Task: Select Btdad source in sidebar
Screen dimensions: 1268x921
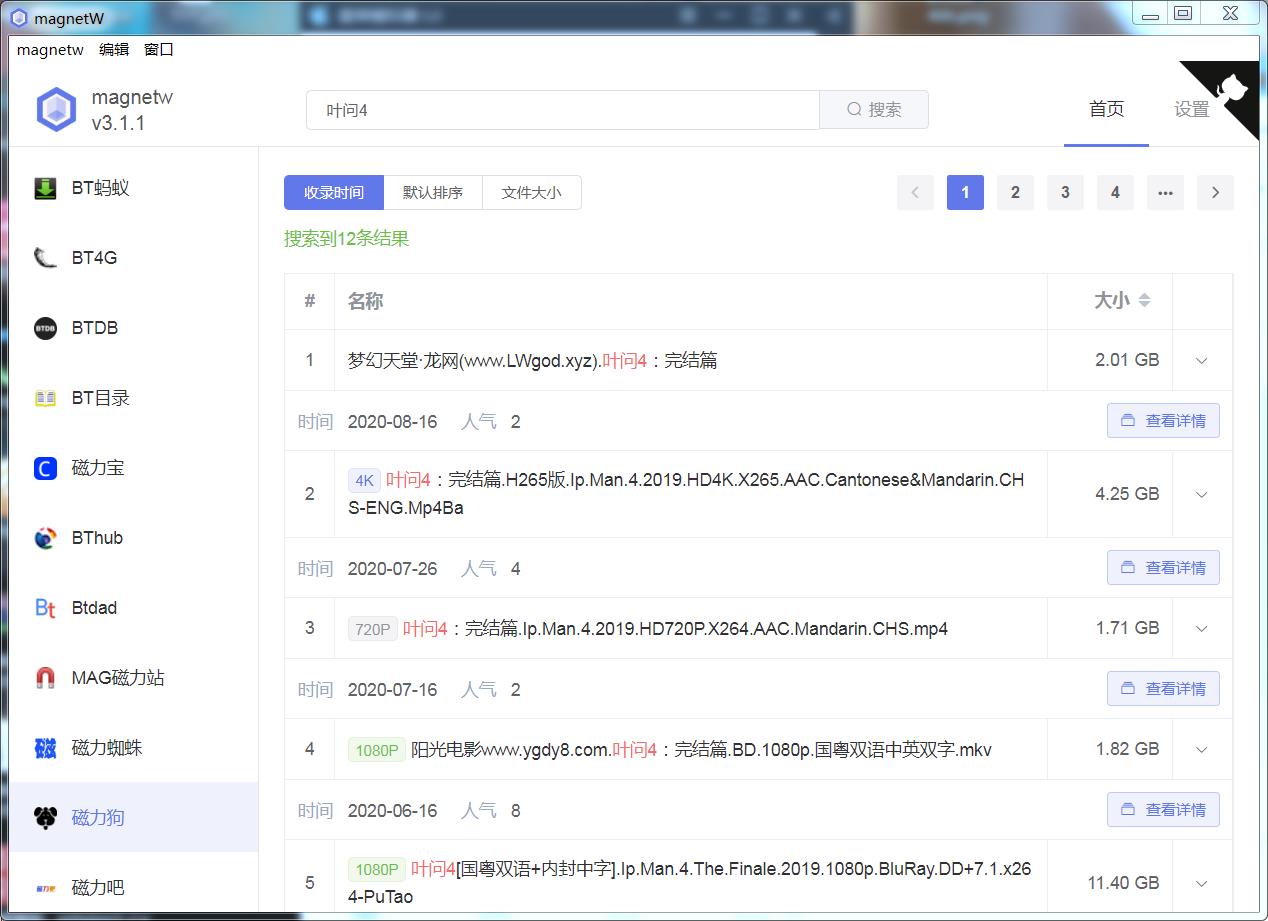Action: click(x=133, y=608)
